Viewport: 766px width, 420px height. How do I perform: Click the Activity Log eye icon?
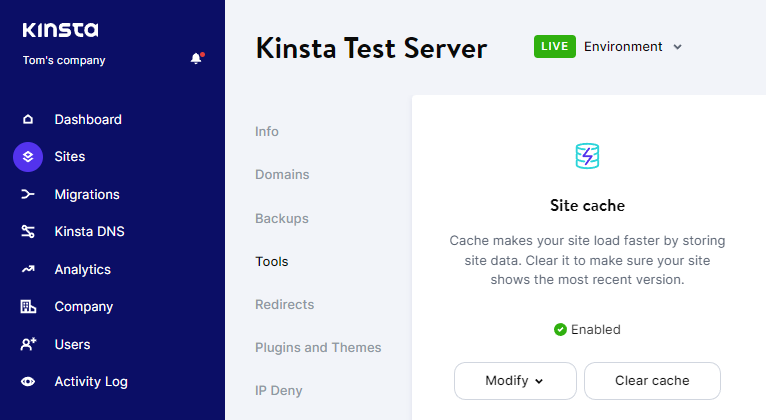(x=28, y=381)
